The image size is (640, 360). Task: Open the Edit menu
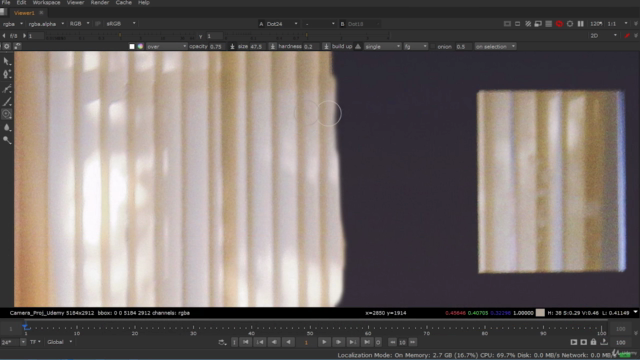[21, 3]
